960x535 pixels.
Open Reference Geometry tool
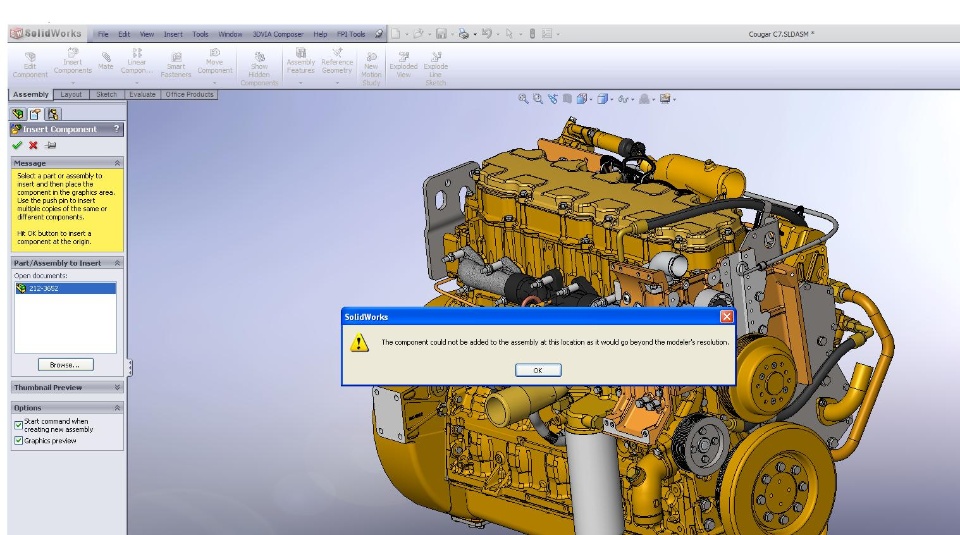point(337,61)
